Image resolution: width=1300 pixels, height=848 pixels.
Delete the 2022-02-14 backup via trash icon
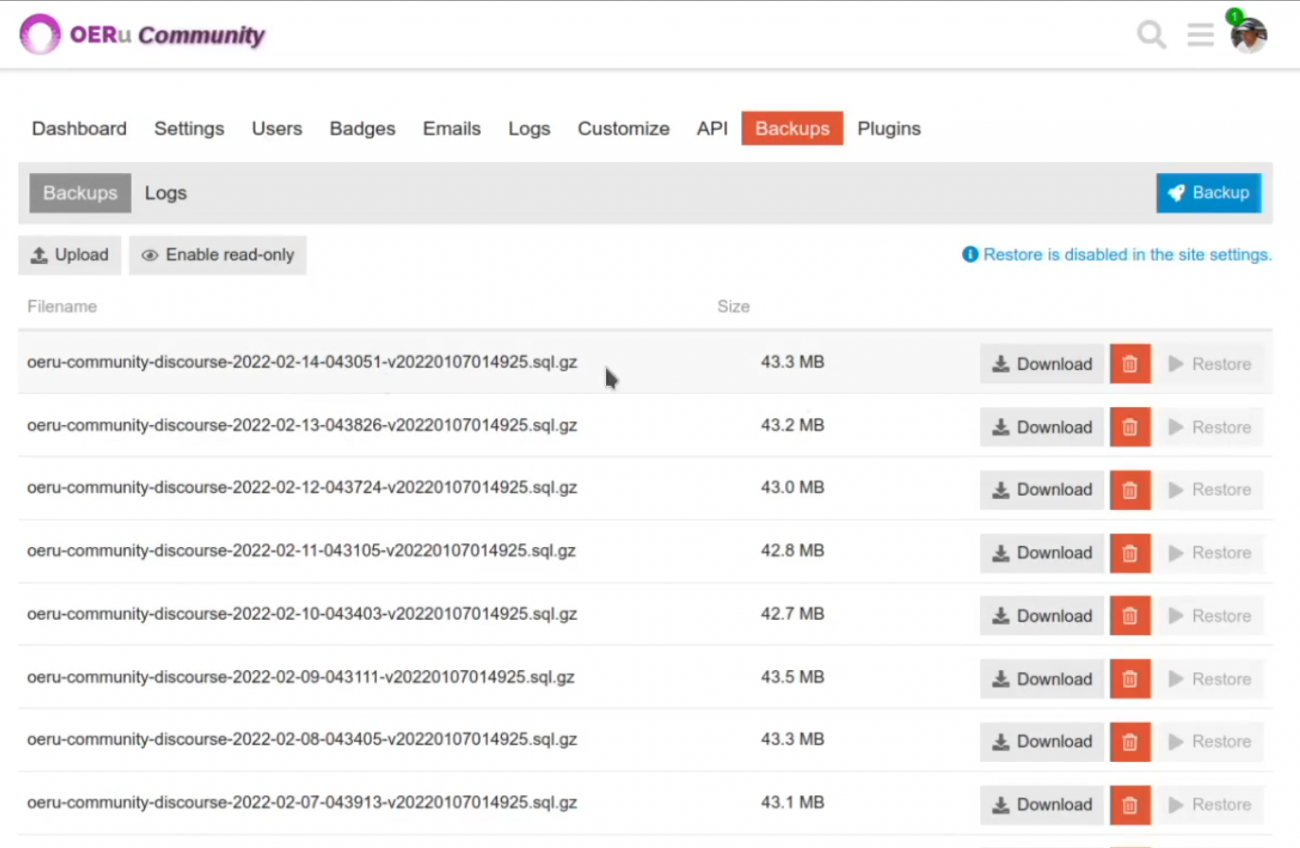[1130, 364]
